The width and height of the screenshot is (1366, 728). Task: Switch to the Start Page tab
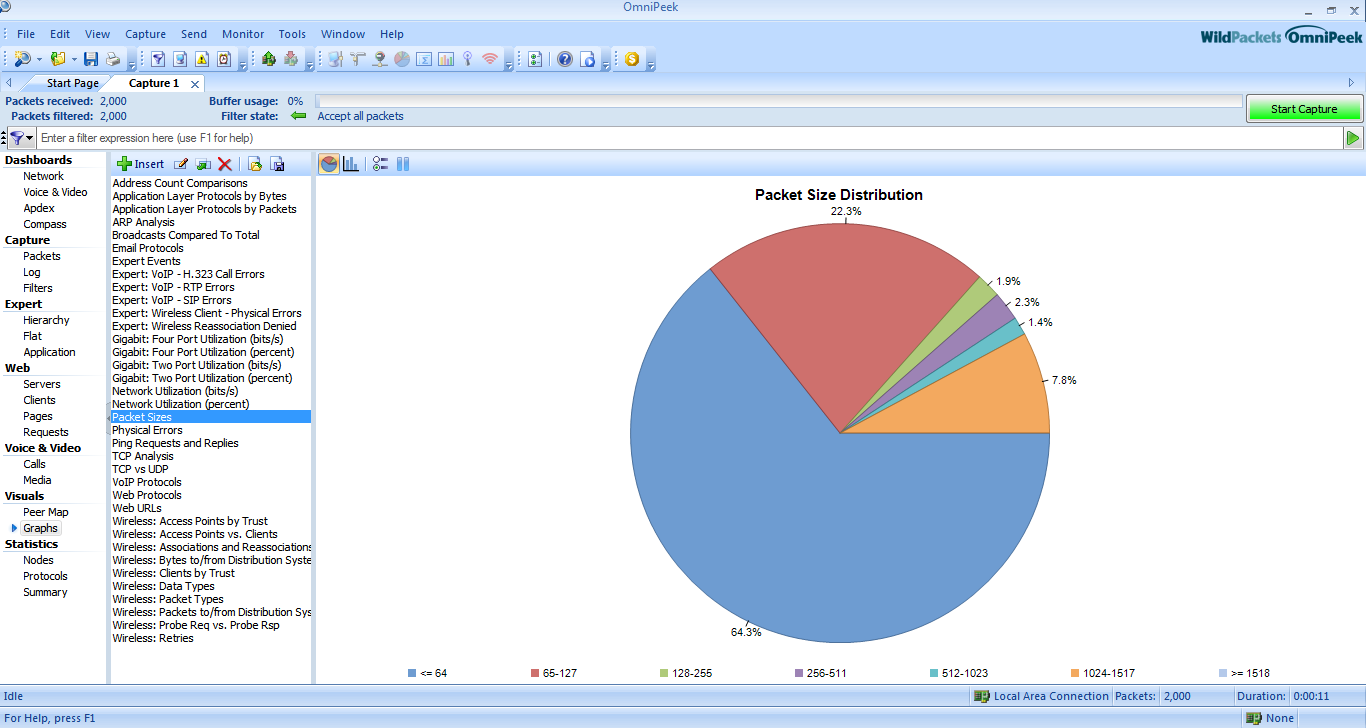tap(72, 83)
